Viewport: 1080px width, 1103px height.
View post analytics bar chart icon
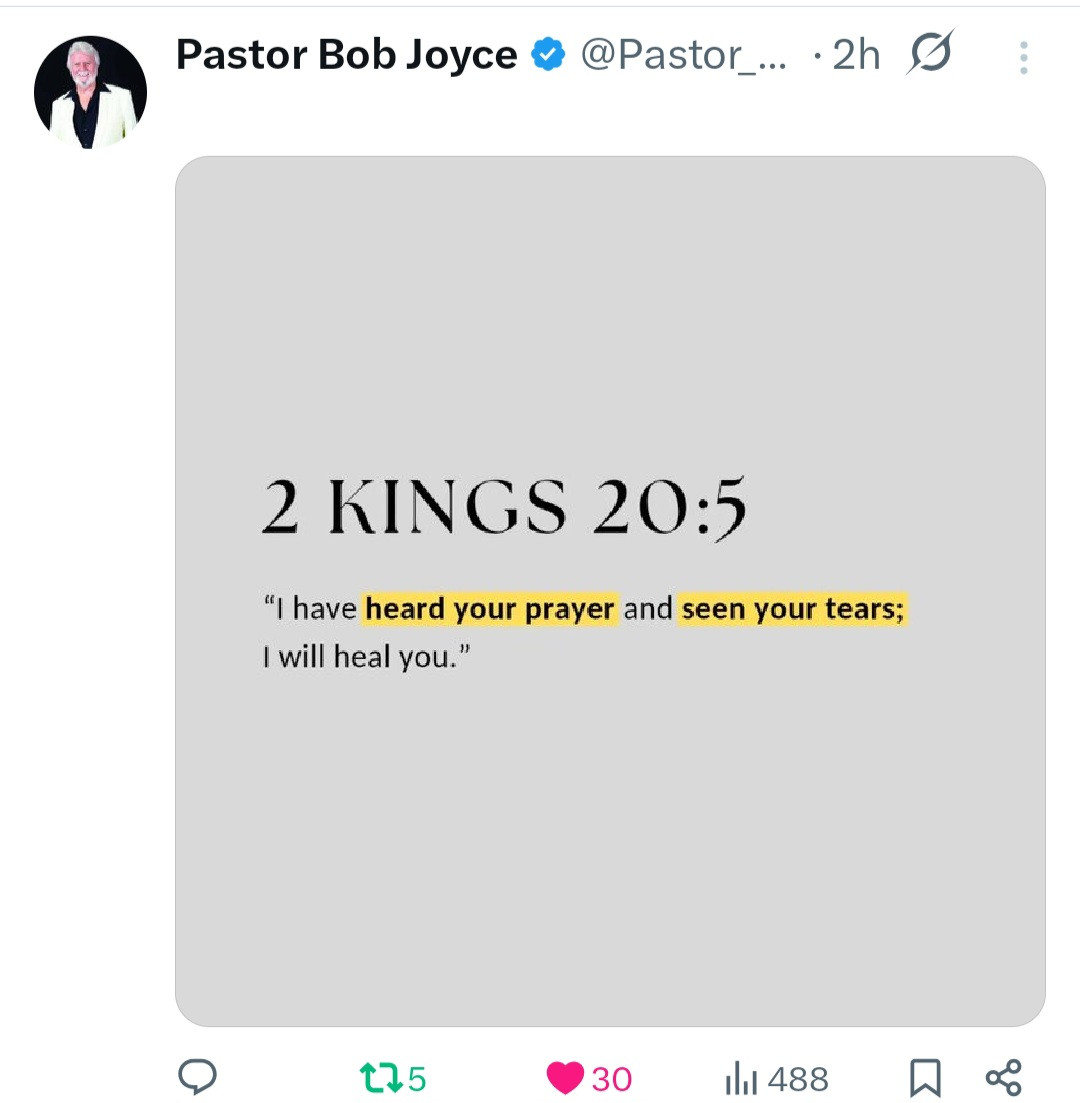pyautogui.click(x=742, y=1078)
